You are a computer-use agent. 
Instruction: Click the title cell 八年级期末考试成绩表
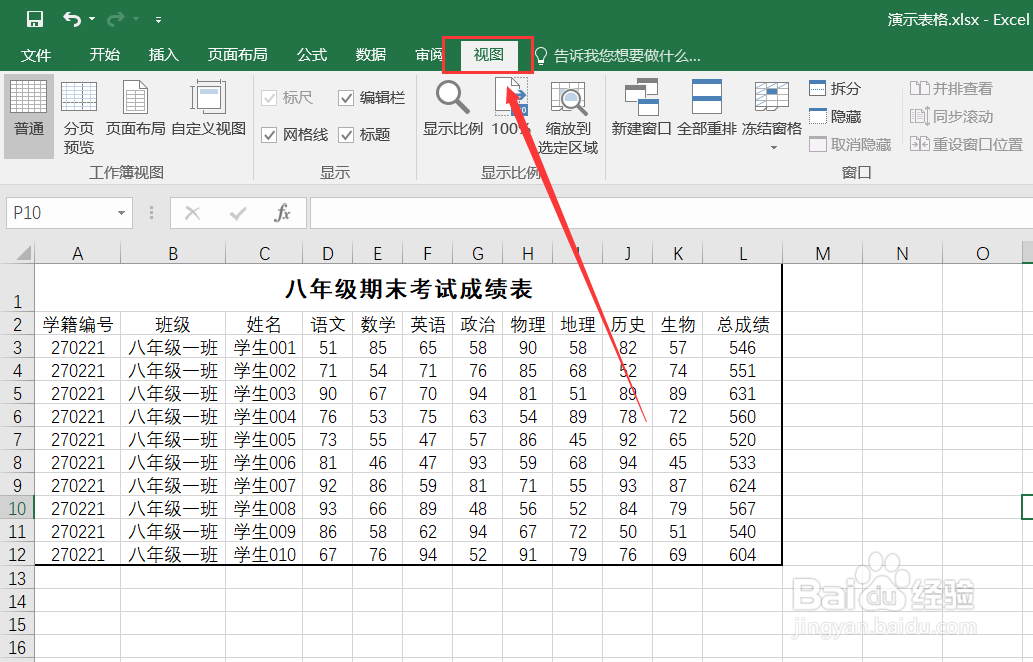408,289
